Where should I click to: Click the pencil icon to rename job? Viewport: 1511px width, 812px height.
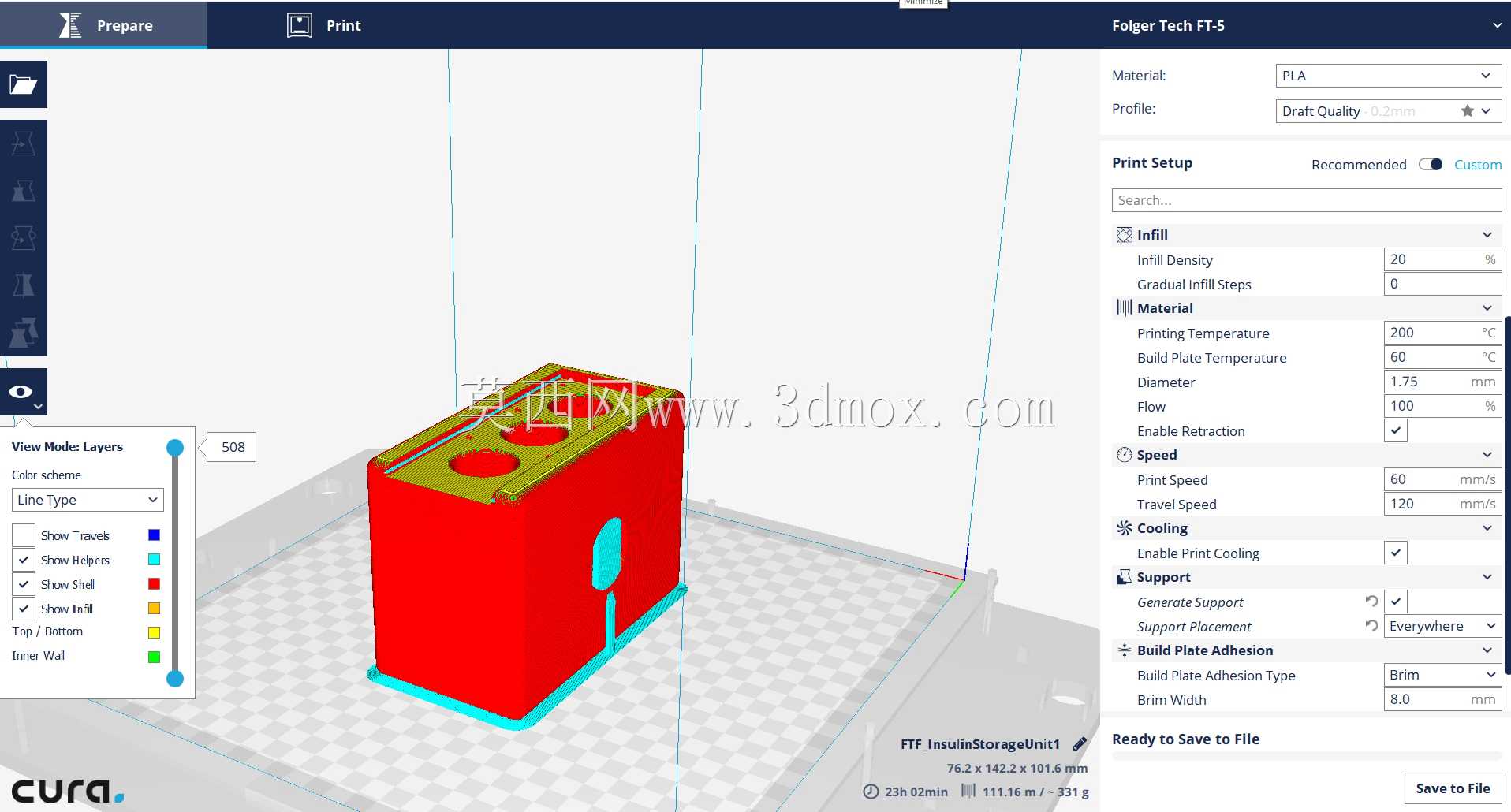(1080, 743)
